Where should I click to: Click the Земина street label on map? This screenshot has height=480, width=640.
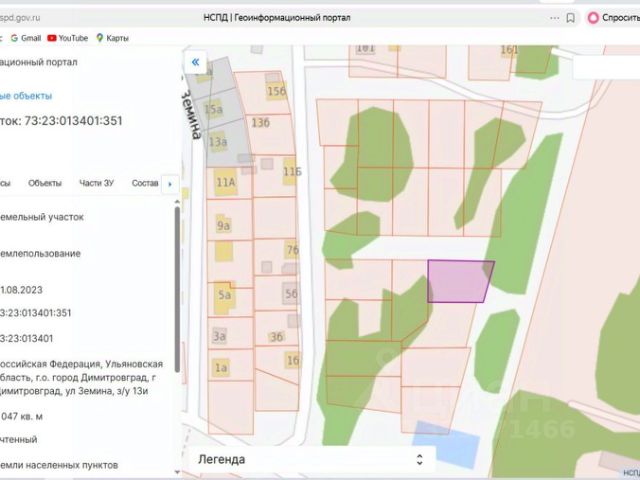[x=191, y=114]
